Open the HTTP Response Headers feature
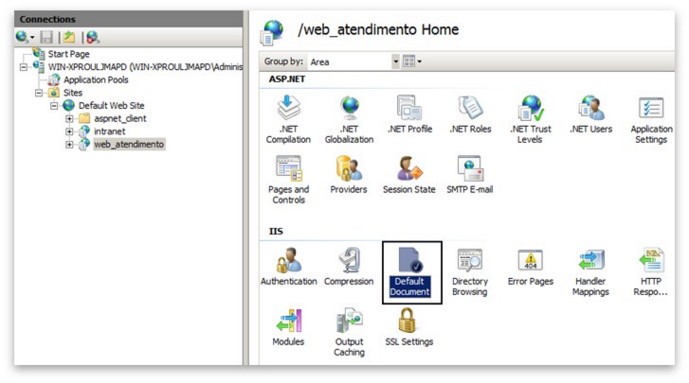Viewport: 689px width, 383px height. [651, 271]
